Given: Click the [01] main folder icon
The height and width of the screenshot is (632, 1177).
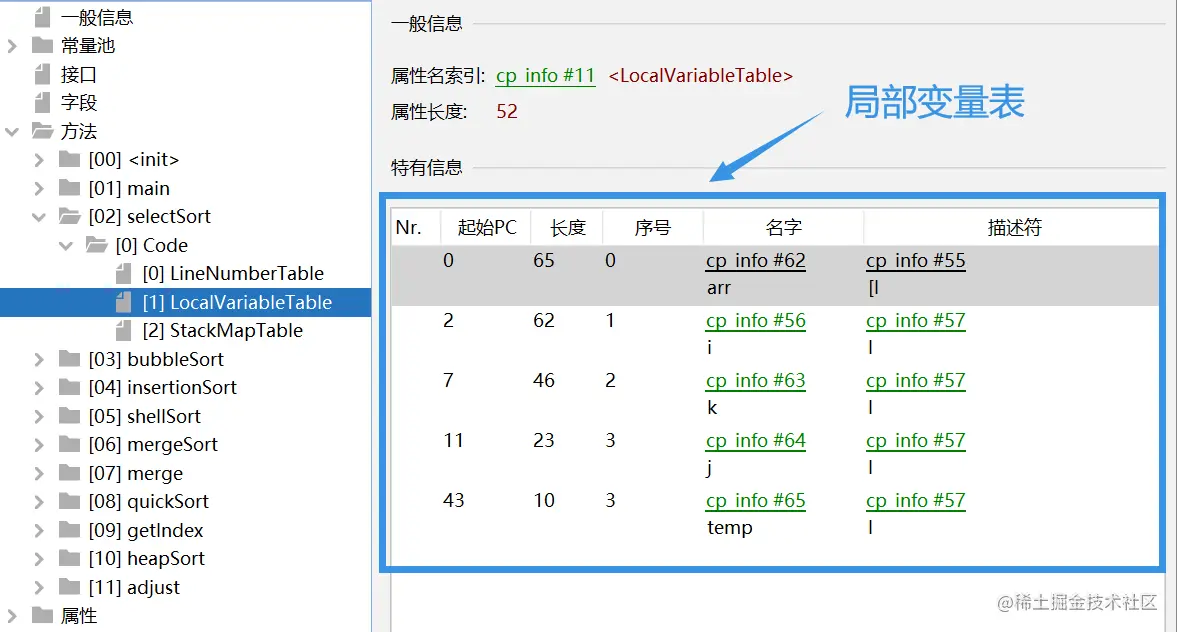Looking at the screenshot, I should coord(70,188).
